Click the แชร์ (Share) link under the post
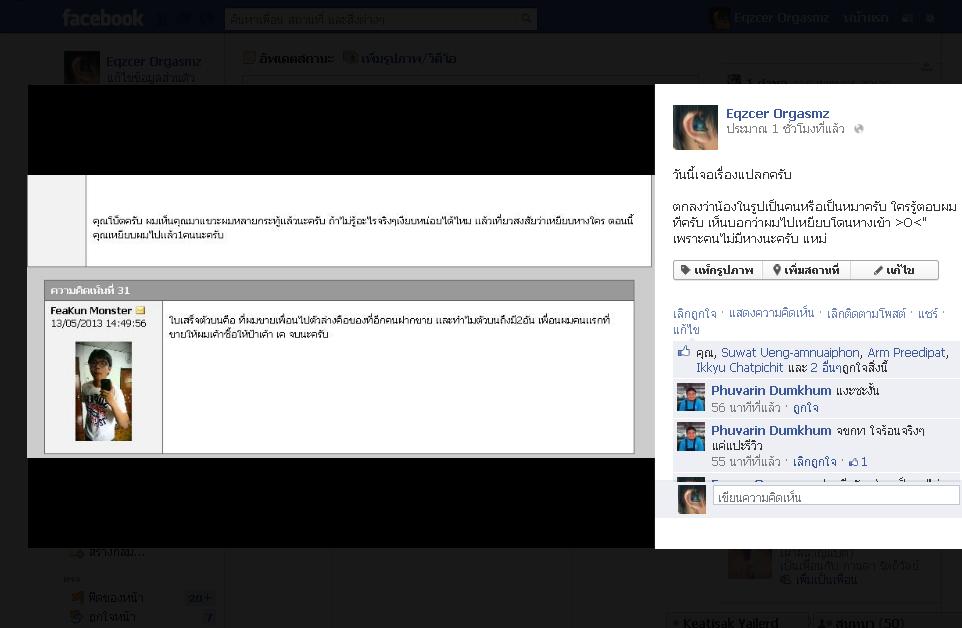Viewport: 962px width, 628px height. [x=927, y=313]
